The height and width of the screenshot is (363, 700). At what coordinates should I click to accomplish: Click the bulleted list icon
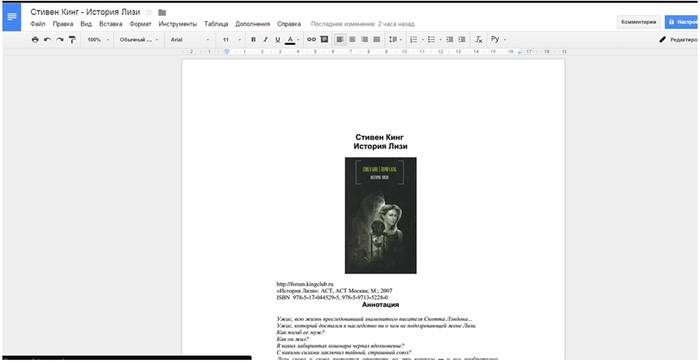pyautogui.click(x=431, y=40)
